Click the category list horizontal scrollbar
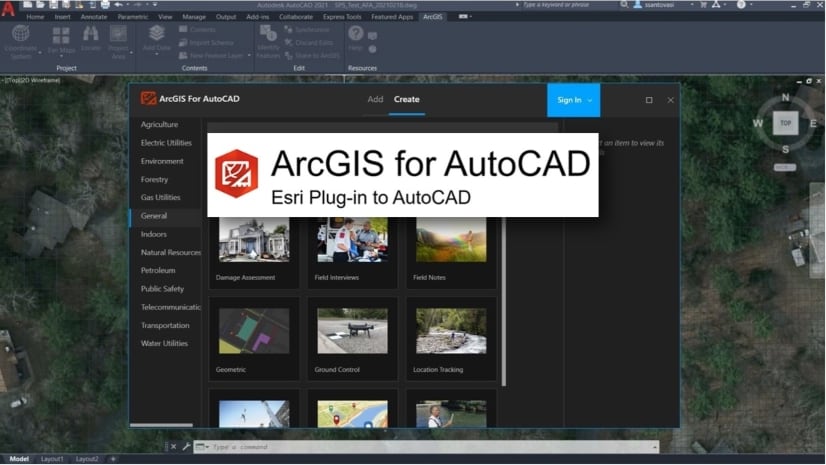The width and height of the screenshot is (826, 465). tap(161, 425)
